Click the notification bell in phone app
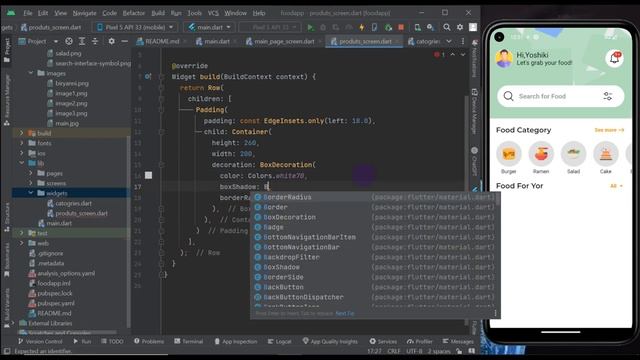Screen dimensions: 640x360 pos(614,59)
